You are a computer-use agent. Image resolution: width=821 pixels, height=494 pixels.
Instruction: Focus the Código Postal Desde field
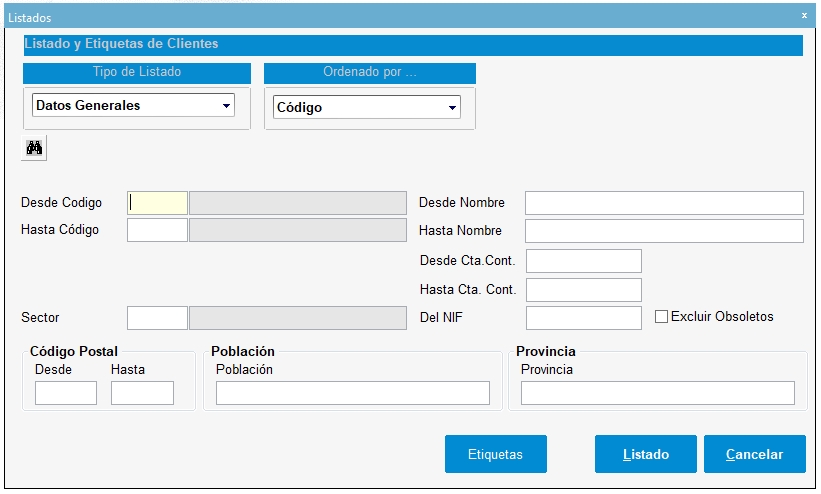pyautogui.click(x=66, y=393)
